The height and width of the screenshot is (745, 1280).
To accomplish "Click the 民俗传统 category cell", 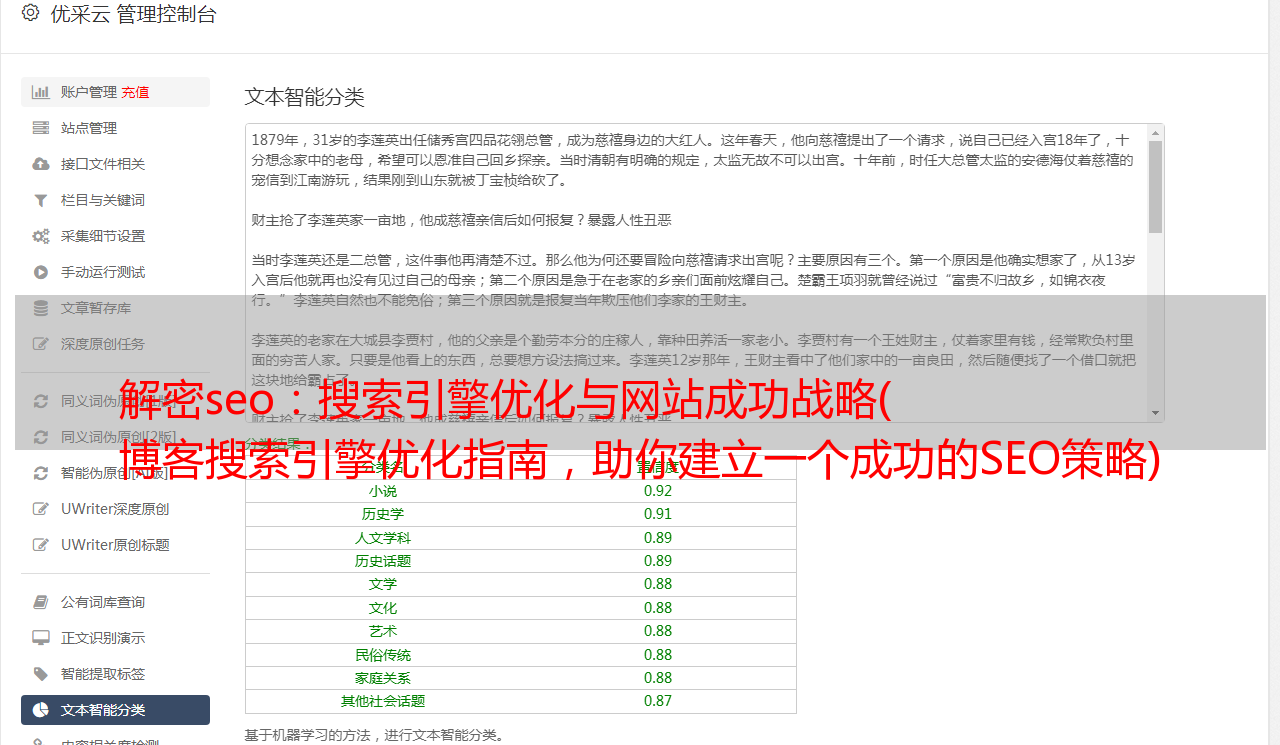I will (383, 655).
